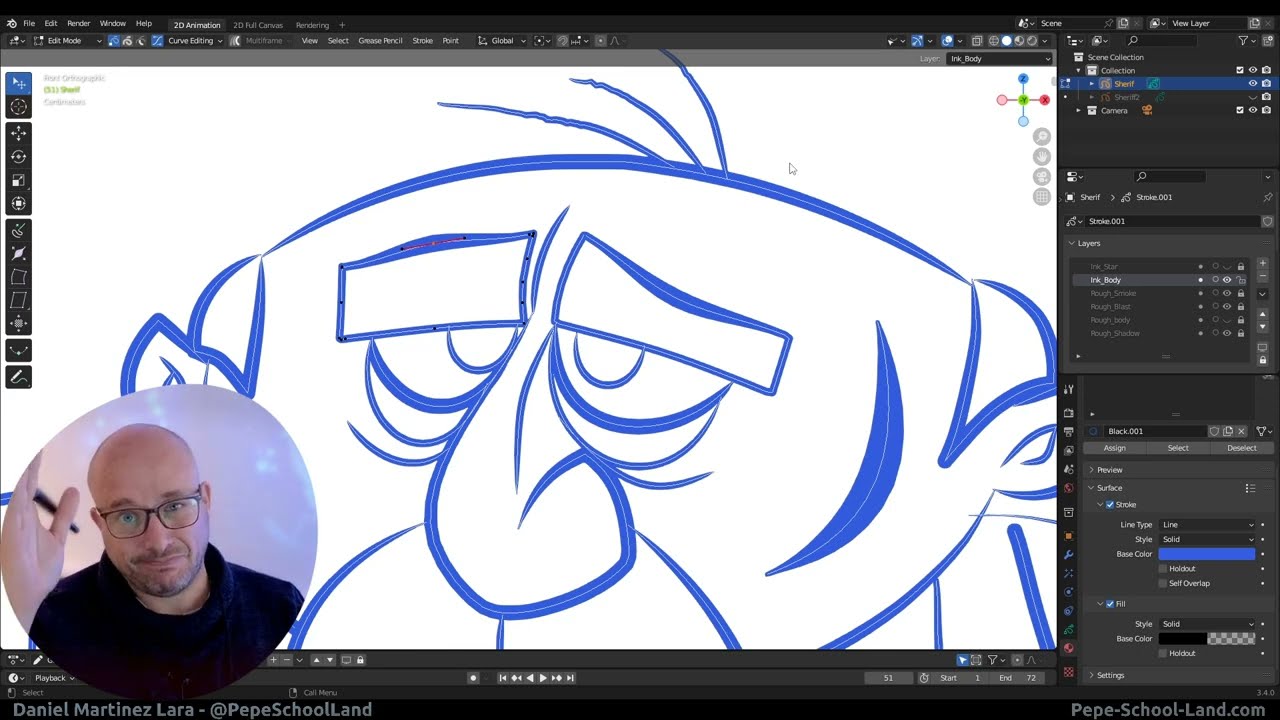Hide the Camera in outliner
Screen dimensions: 1280x720
coord(1252,110)
